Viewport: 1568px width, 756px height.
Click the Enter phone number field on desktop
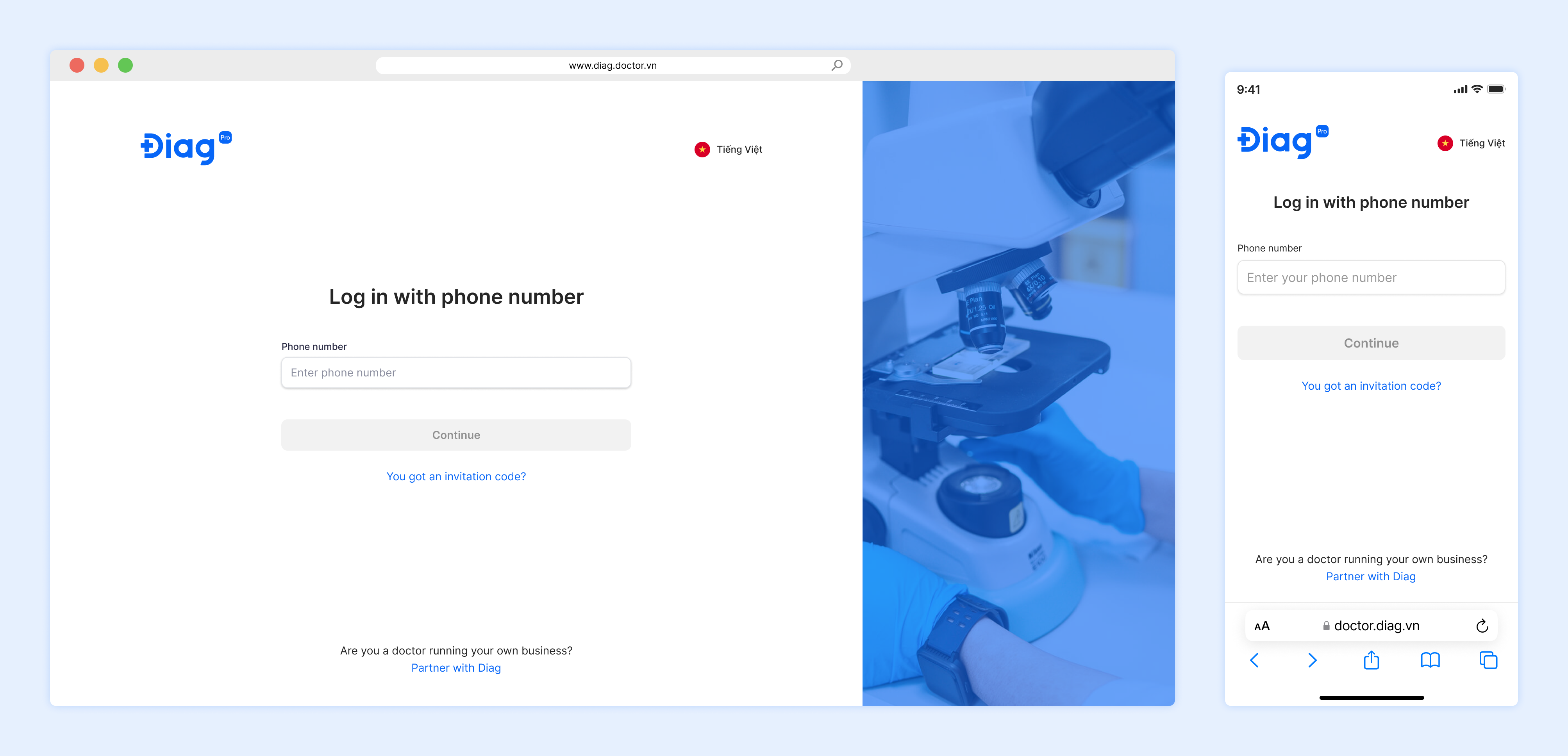pyautogui.click(x=456, y=372)
